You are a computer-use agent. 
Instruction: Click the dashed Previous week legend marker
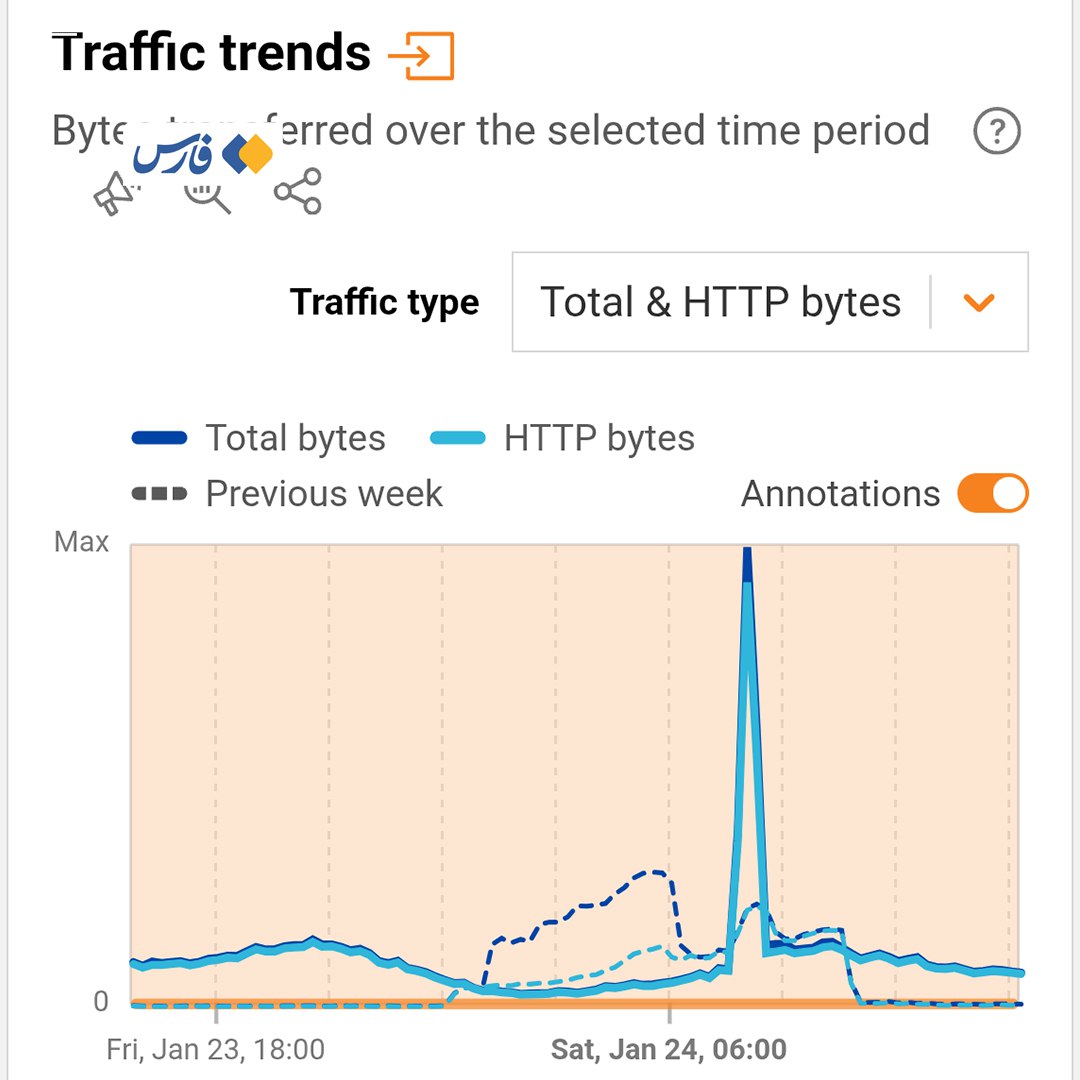tap(159, 494)
